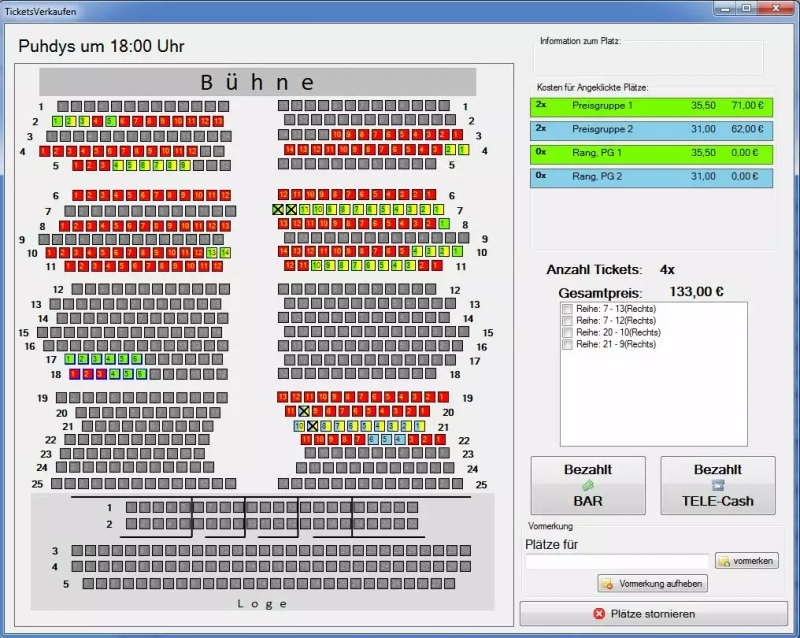Click the green Rang, PG 1 row
800x638 pixels.
pos(651,154)
